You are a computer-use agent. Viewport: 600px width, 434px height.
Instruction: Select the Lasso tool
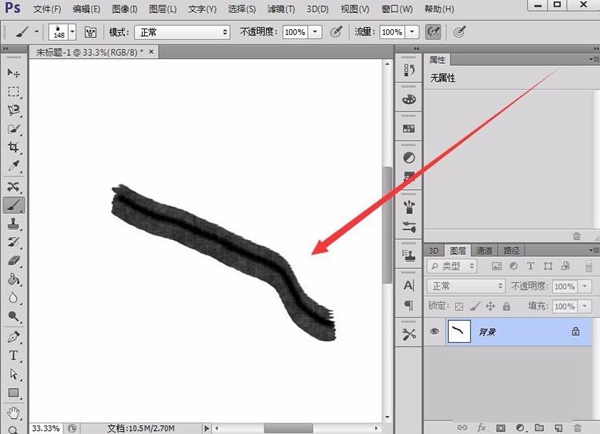[x=14, y=110]
